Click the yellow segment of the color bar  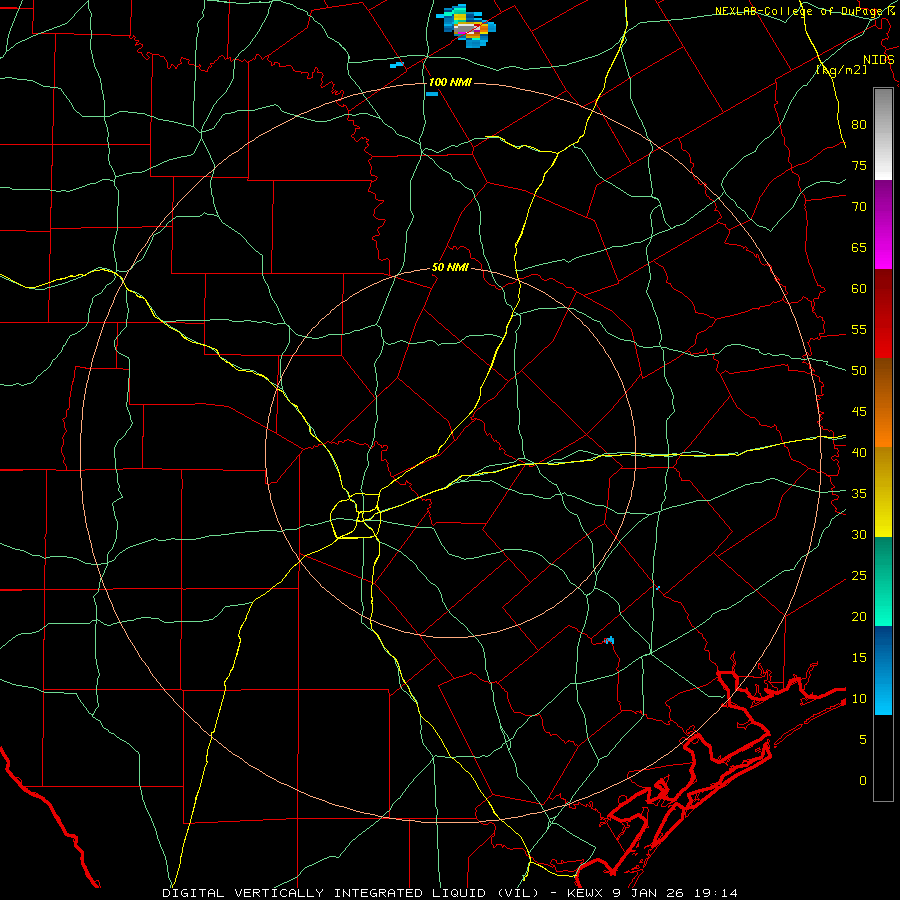click(x=883, y=492)
